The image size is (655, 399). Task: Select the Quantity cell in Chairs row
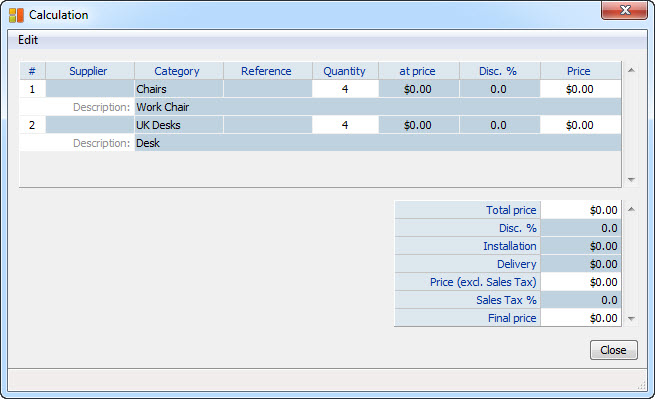(x=345, y=89)
